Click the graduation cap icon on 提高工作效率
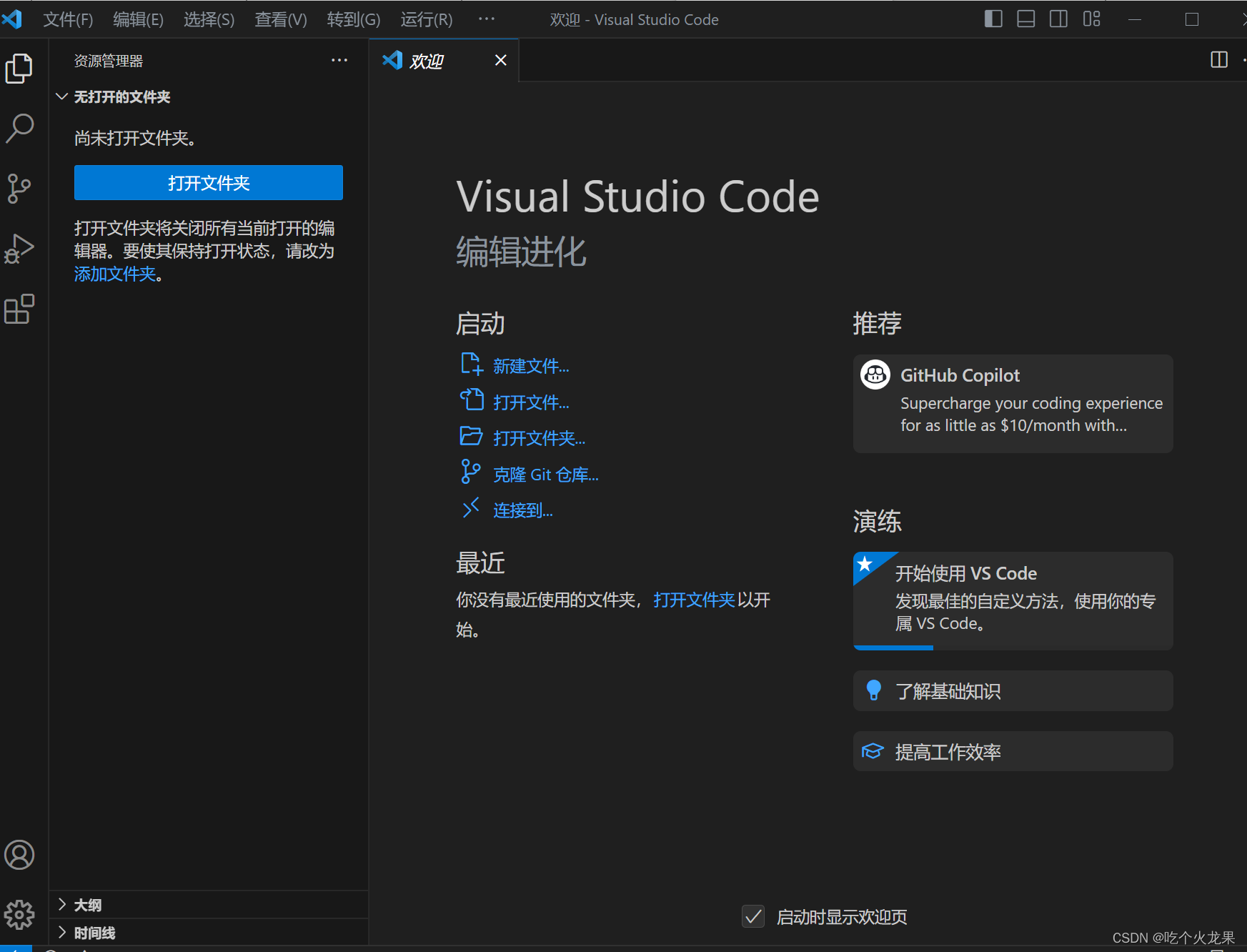This screenshot has height=952, width=1247. point(873,751)
